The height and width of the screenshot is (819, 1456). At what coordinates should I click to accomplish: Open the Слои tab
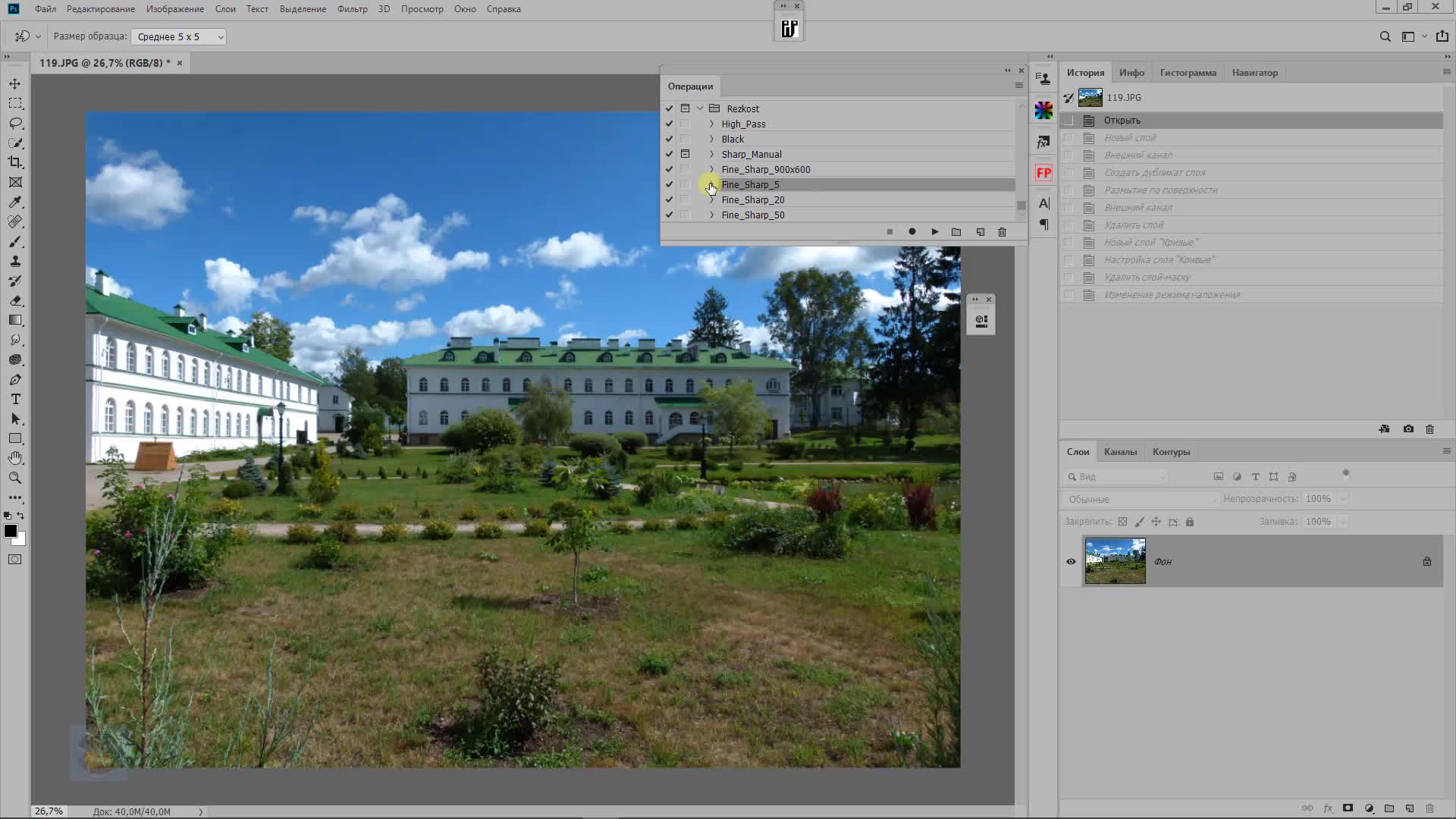coord(1079,452)
